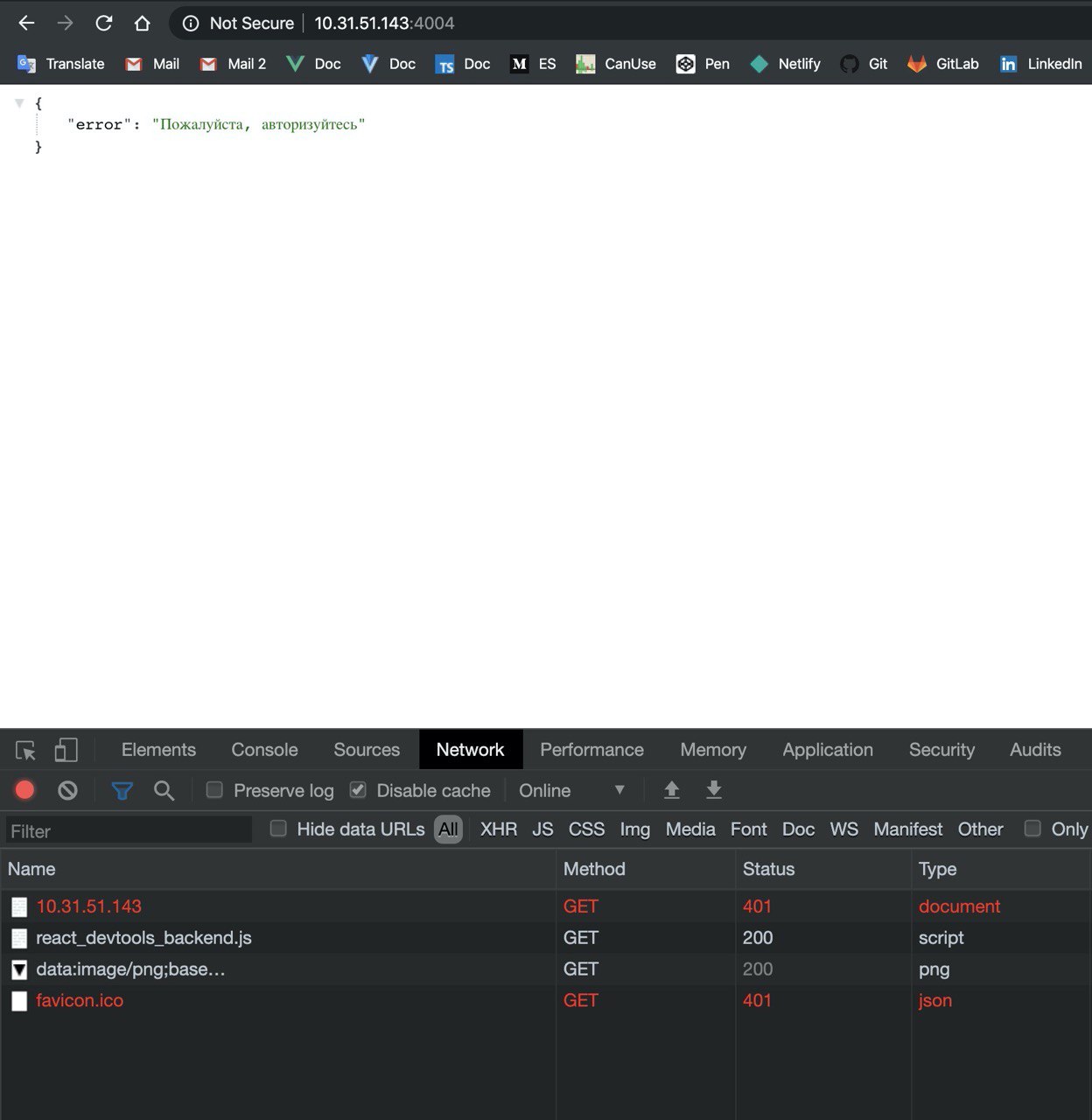Open the Mail 2 bookmark
1092x1120 pixels.
coord(233,64)
